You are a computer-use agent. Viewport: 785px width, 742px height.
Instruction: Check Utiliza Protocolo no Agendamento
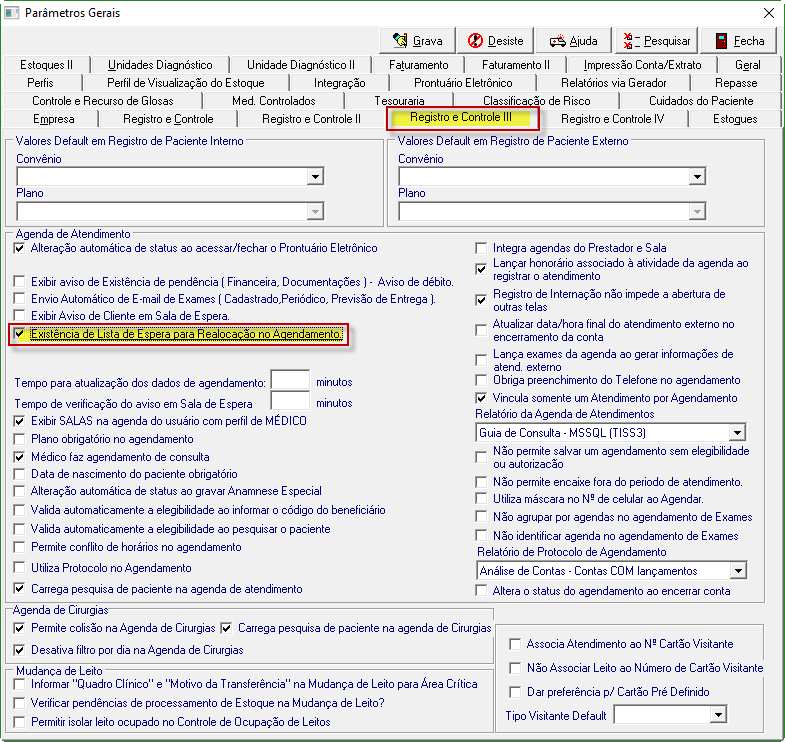pyautogui.click(x=20, y=568)
